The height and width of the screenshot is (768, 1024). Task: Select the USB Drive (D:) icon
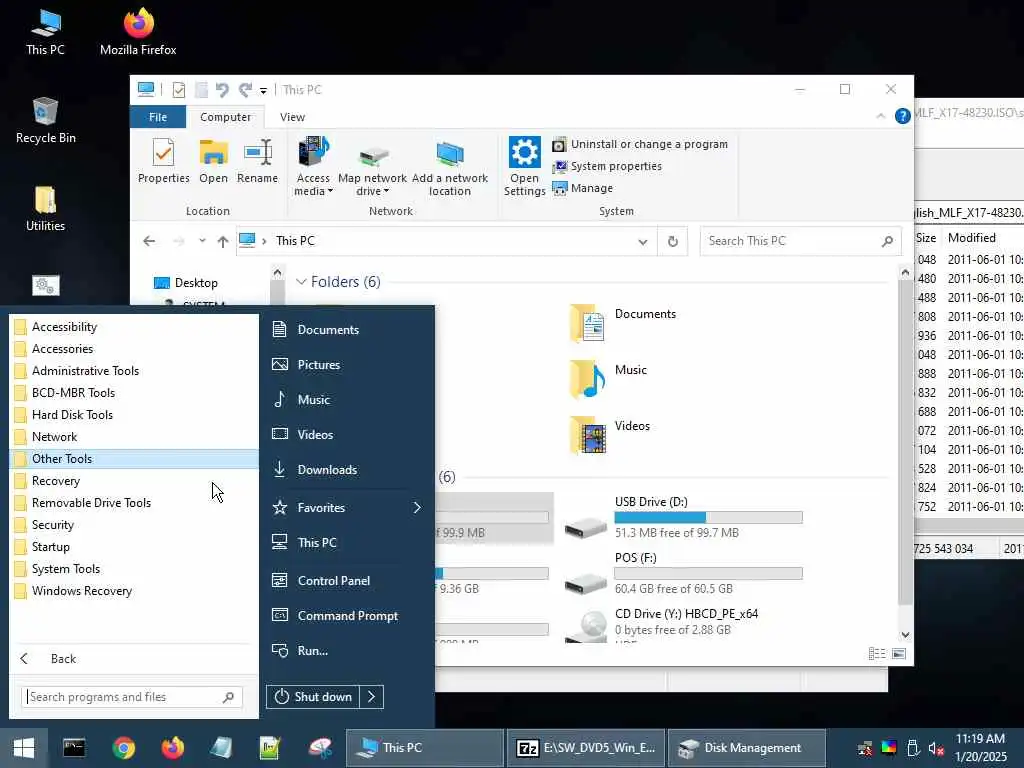pyautogui.click(x=586, y=526)
